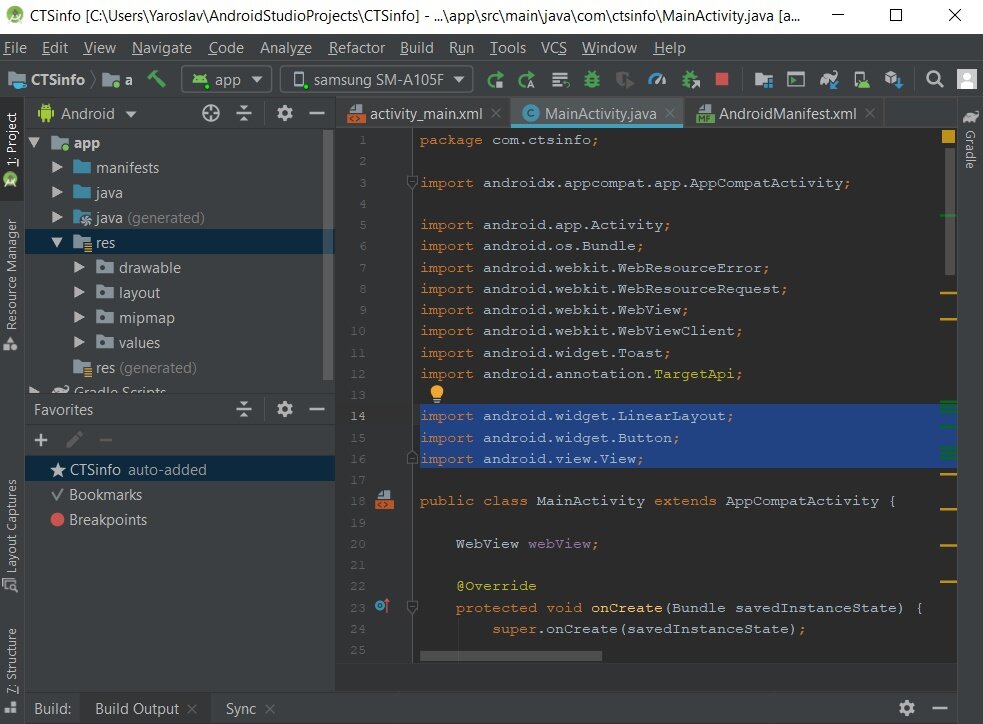Start debugging with the green bug icon

(592, 80)
